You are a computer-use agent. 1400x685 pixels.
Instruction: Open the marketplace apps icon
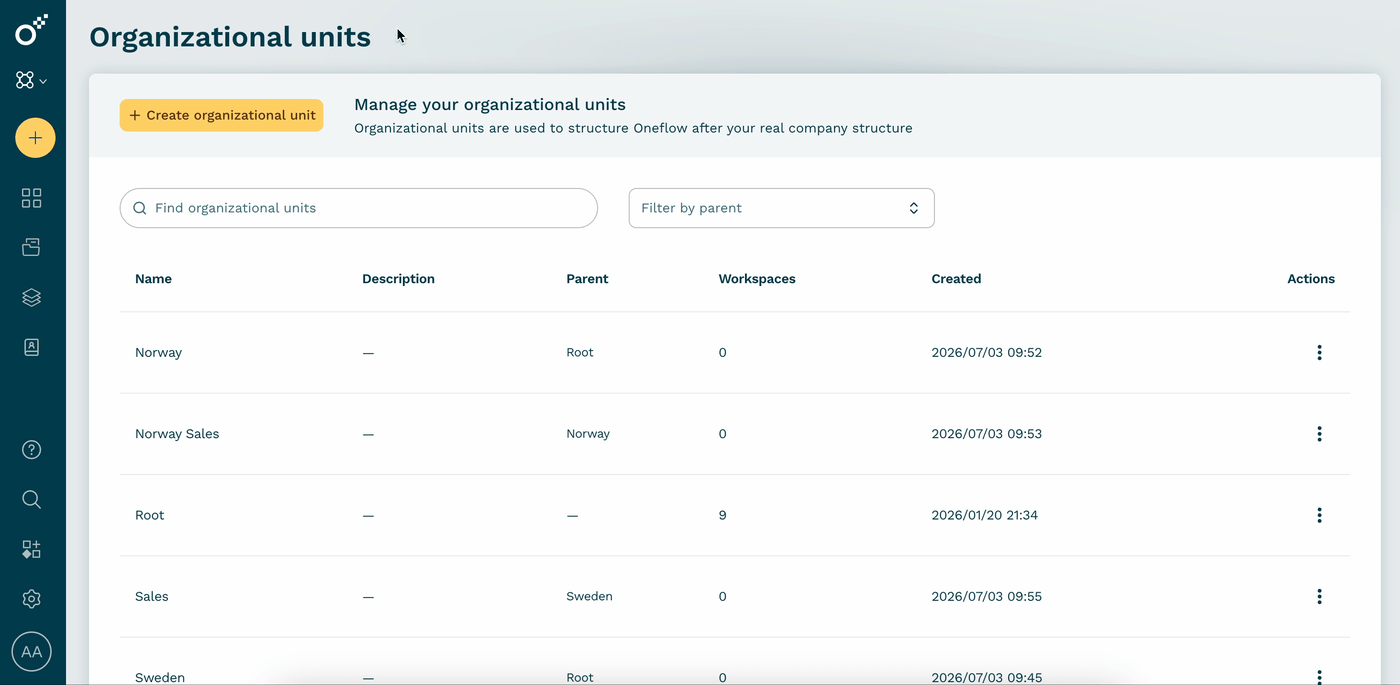tap(32, 549)
